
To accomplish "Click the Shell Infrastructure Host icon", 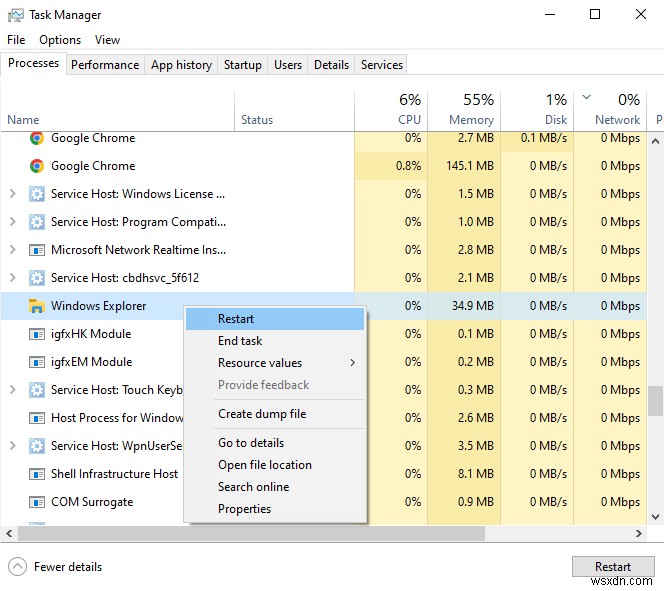I will pos(37,474).
